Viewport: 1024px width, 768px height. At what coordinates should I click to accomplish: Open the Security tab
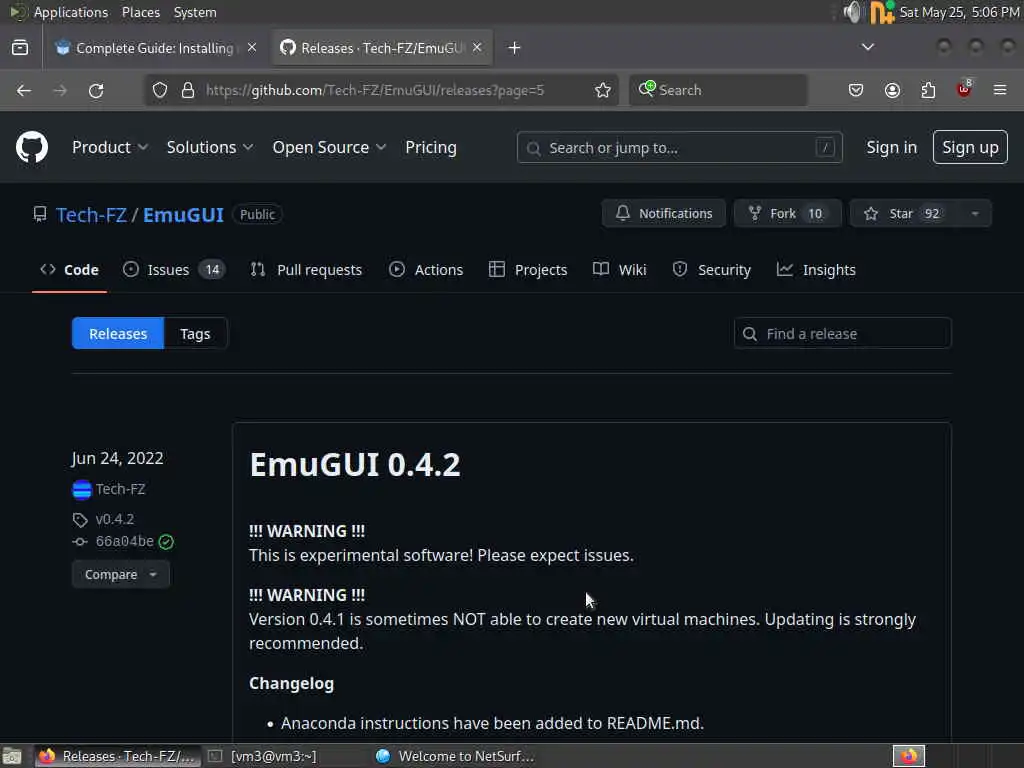(x=711, y=270)
